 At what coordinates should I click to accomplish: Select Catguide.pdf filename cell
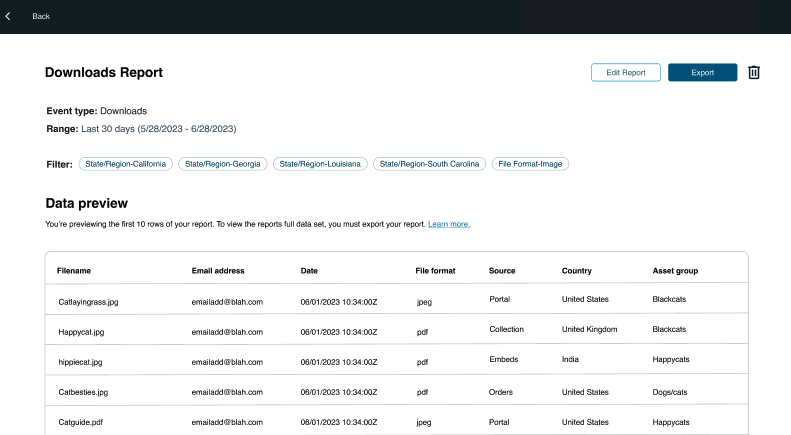tap(81, 422)
